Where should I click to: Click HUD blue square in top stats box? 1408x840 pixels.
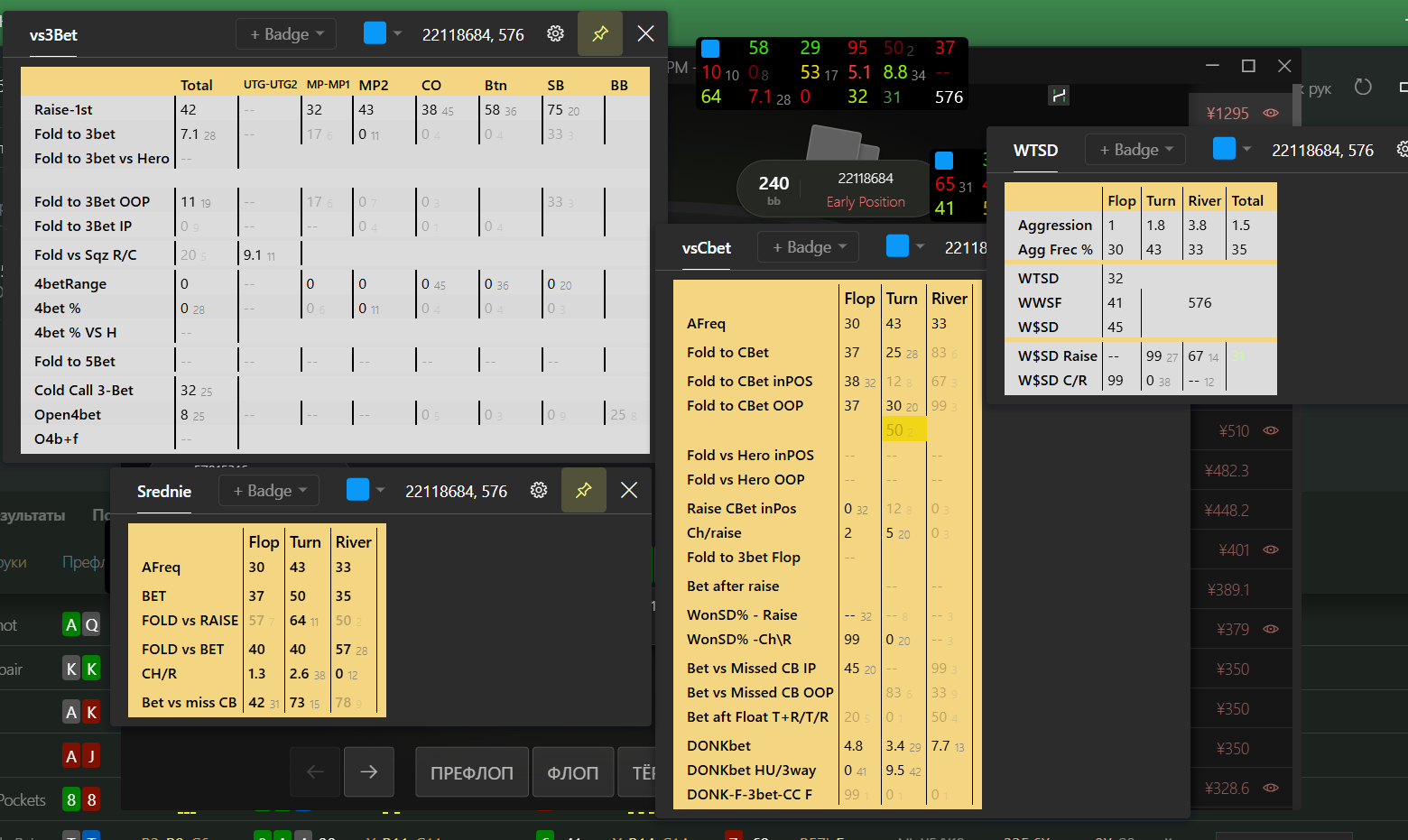[x=710, y=48]
